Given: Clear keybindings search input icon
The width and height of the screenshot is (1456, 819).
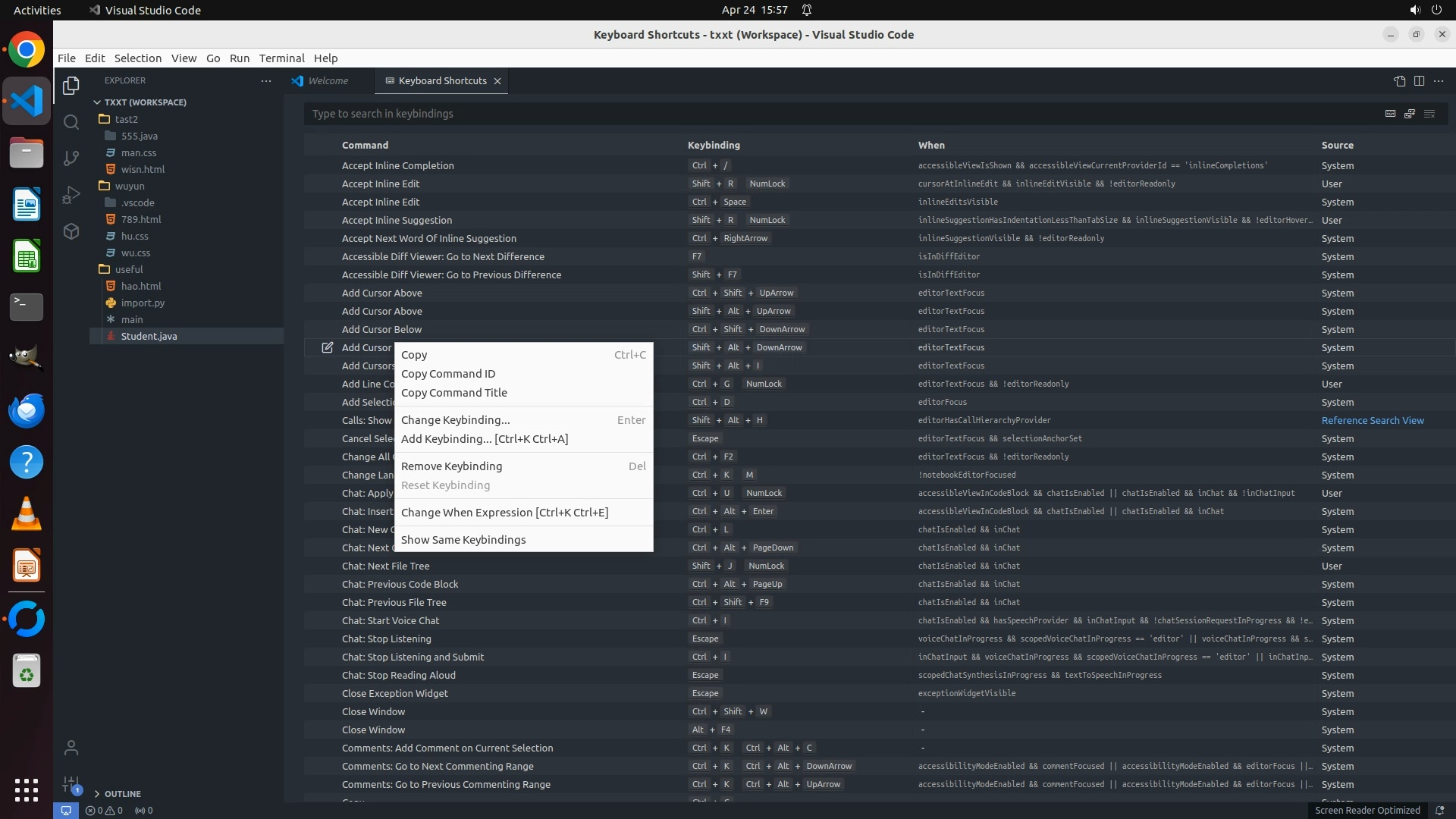Looking at the screenshot, I should point(1429,114).
